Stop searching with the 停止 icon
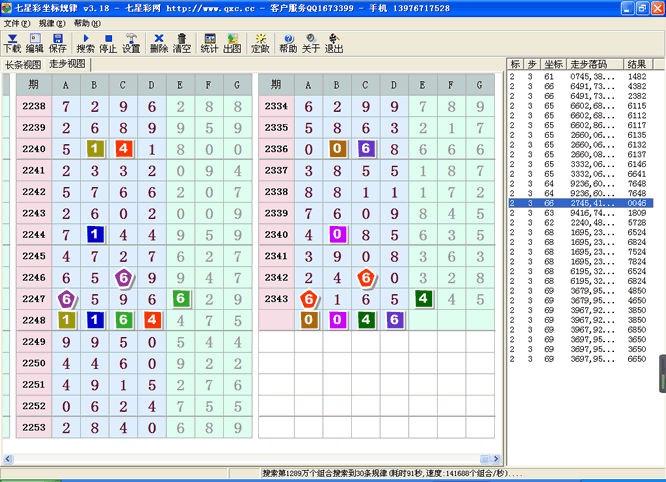Viewport: 666px width, 482px height. (x=108, y=43)
